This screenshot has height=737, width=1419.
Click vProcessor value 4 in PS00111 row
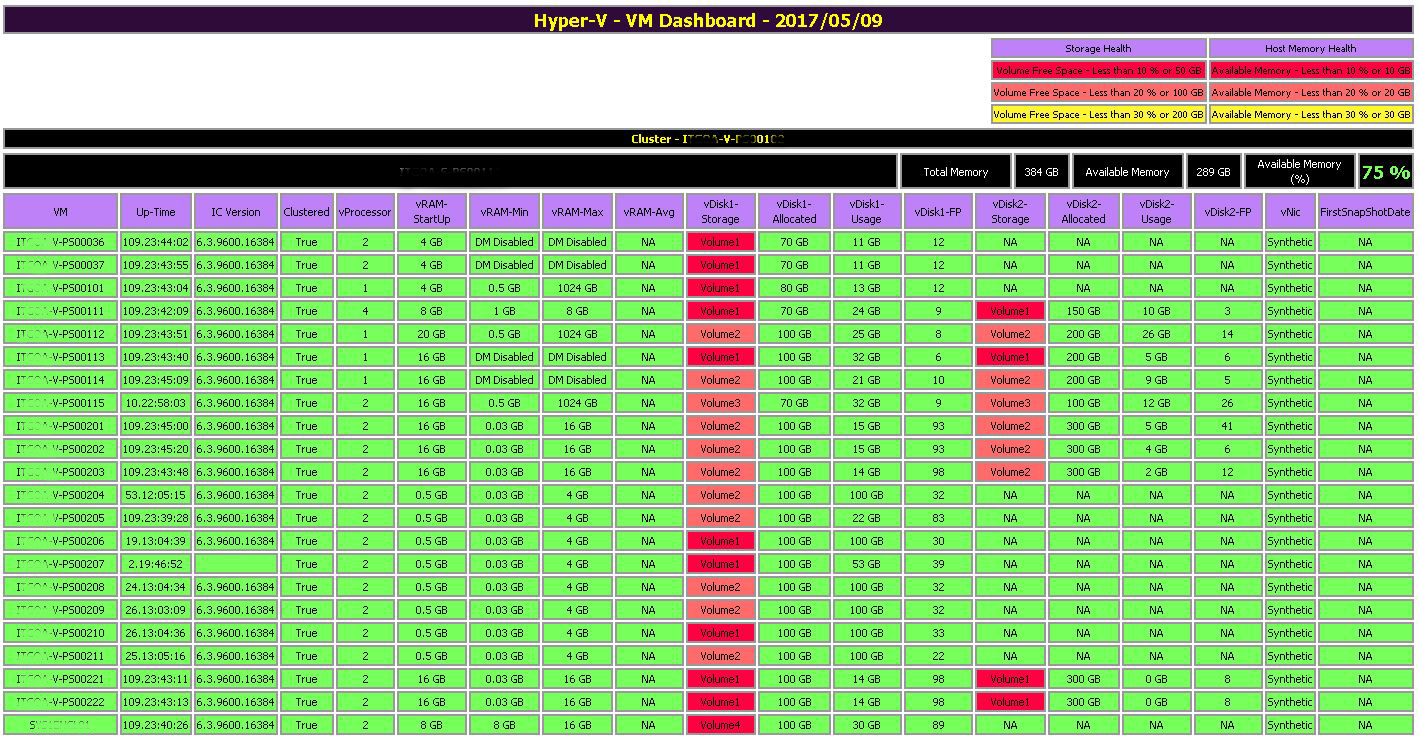(365, 311)
